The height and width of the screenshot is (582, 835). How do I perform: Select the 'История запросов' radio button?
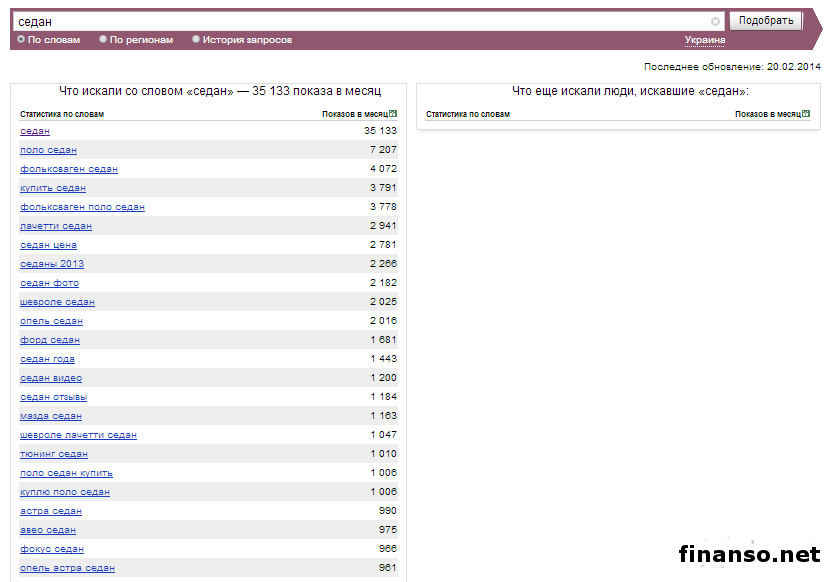[x=196, y=40]
